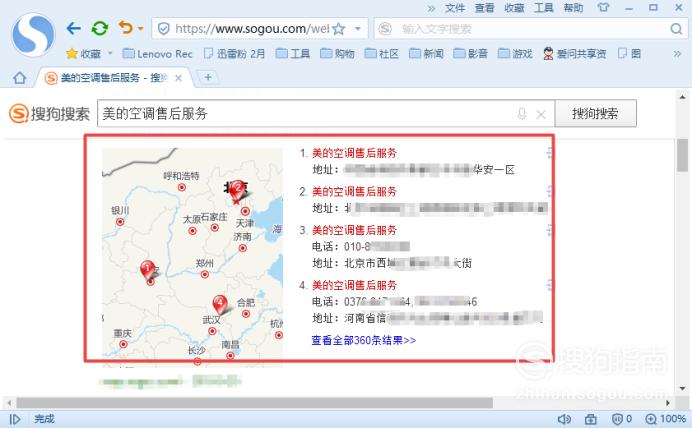Viewport: 692px width, 428px height.
Task: Click the ad-block shield counter showing 0
Action: pos(622,419)
